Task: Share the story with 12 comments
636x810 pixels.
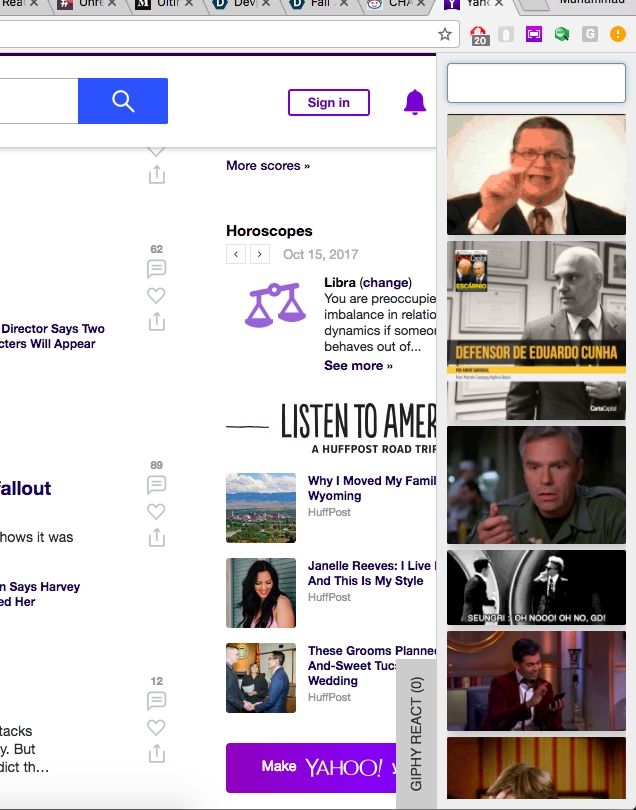Action: pos(157,753)
